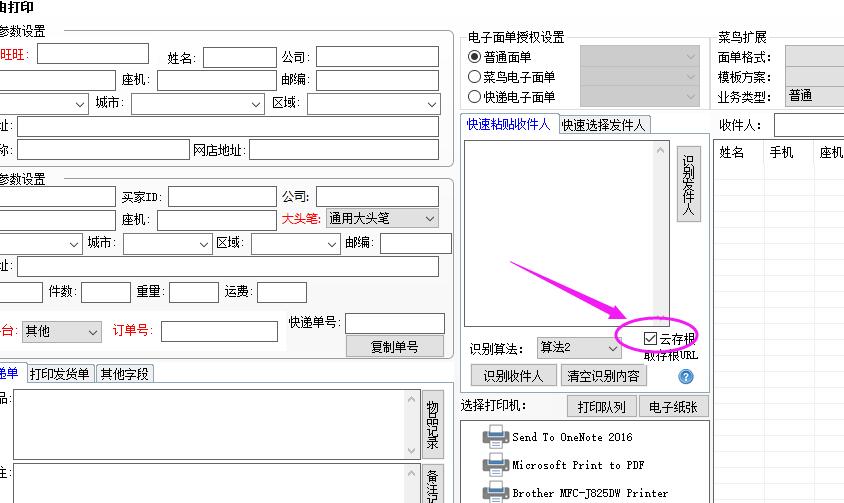Screen dimensions: 844x503
Task: Click the 快递单号 input field
Action: [395, 323]
